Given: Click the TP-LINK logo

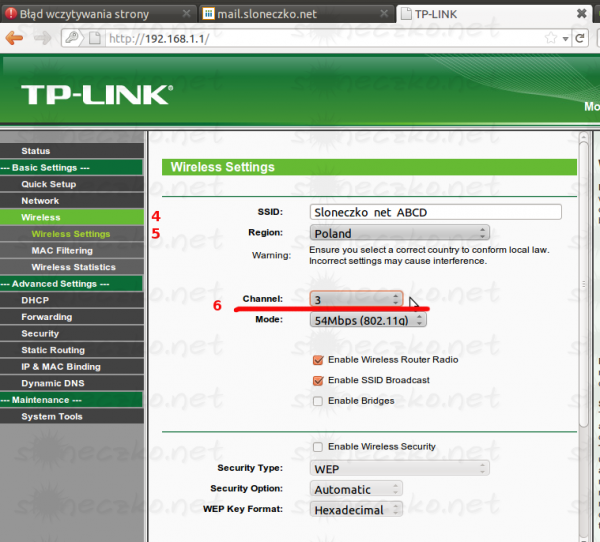Looking at the screenshot, I should 97,94.
